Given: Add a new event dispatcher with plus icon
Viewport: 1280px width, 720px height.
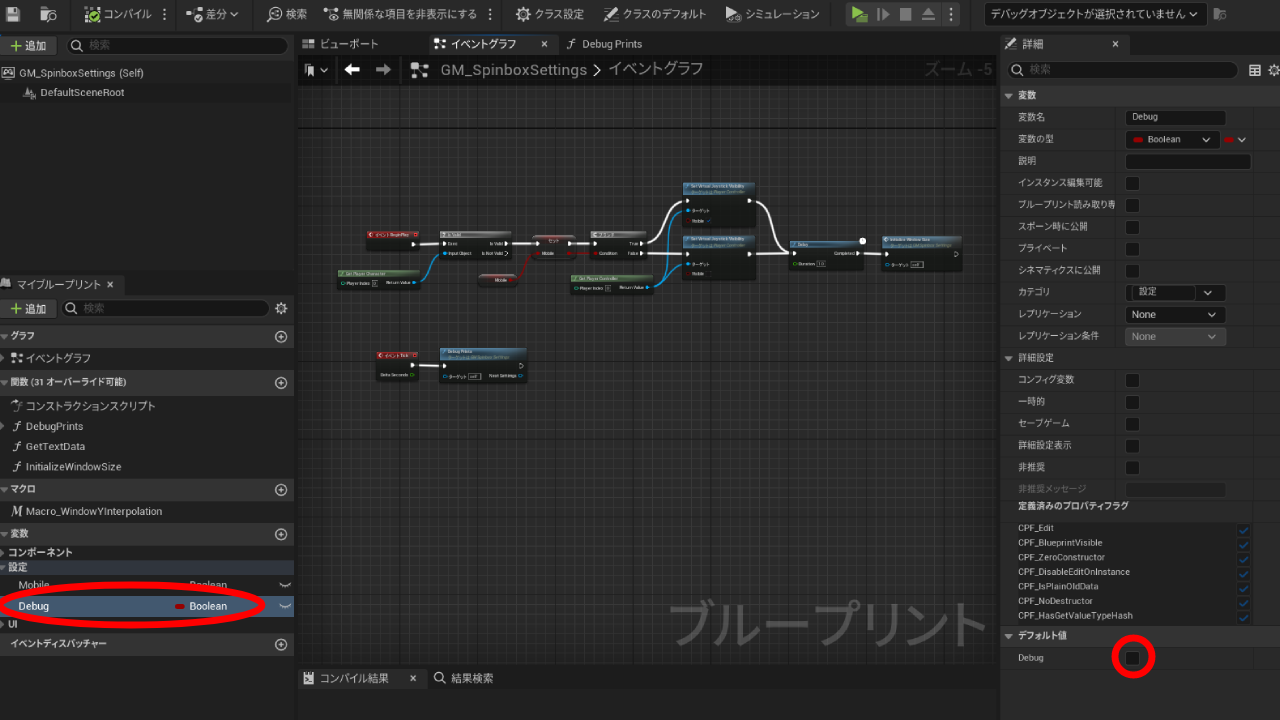Looking at the screenshot, I should coord(281,645).
